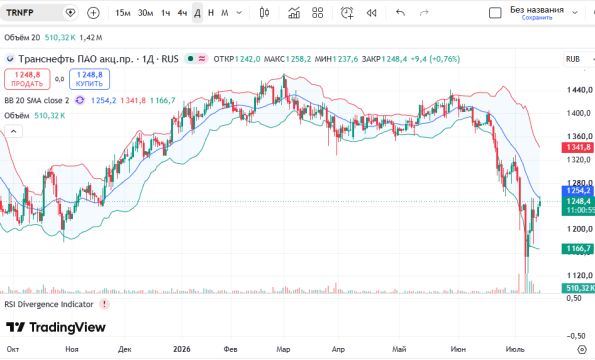Click the 510,32 K volume scale label

click(578, 288)
